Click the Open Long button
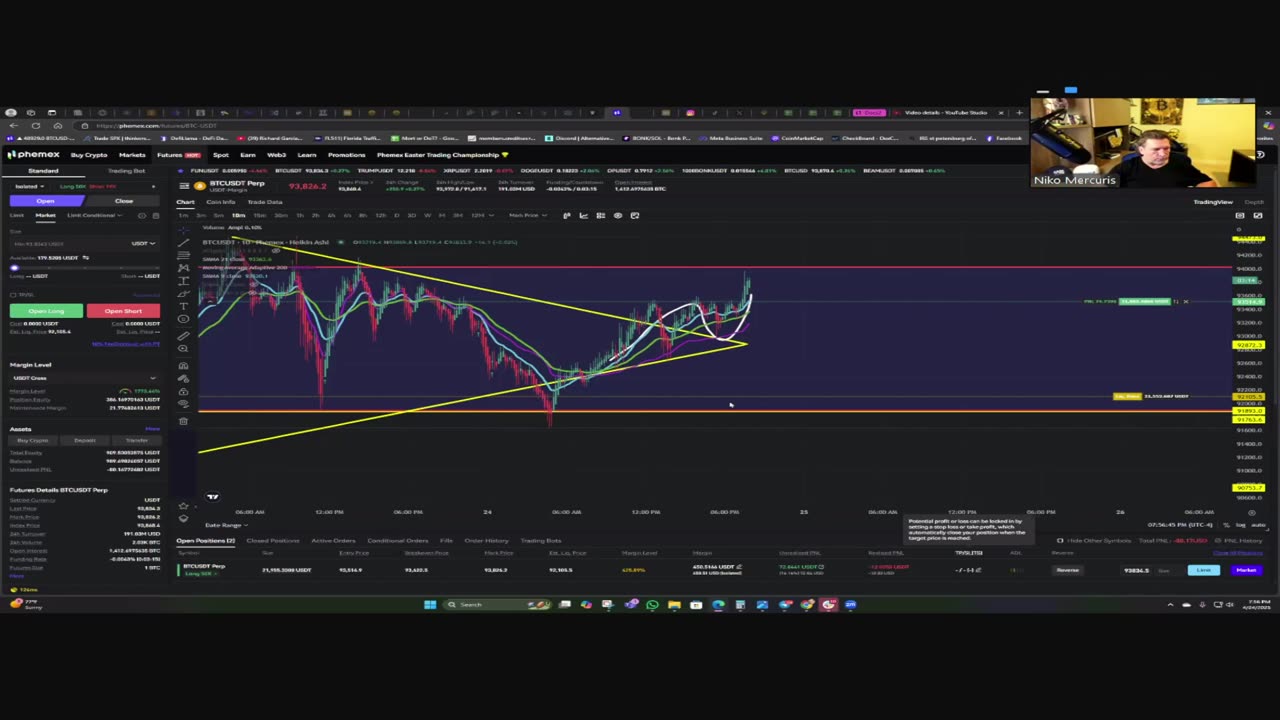1280x720 pixels. (x=46, y=311)
